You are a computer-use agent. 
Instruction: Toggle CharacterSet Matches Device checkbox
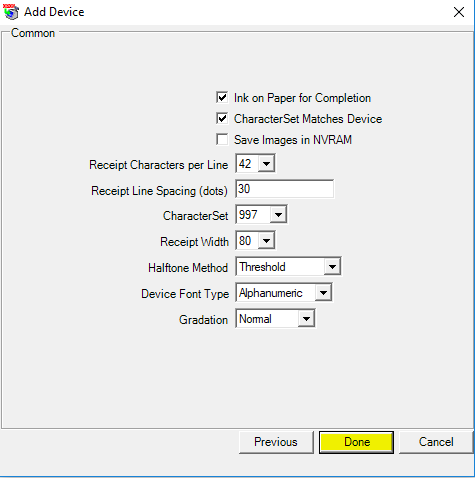(x=222, y=119)
